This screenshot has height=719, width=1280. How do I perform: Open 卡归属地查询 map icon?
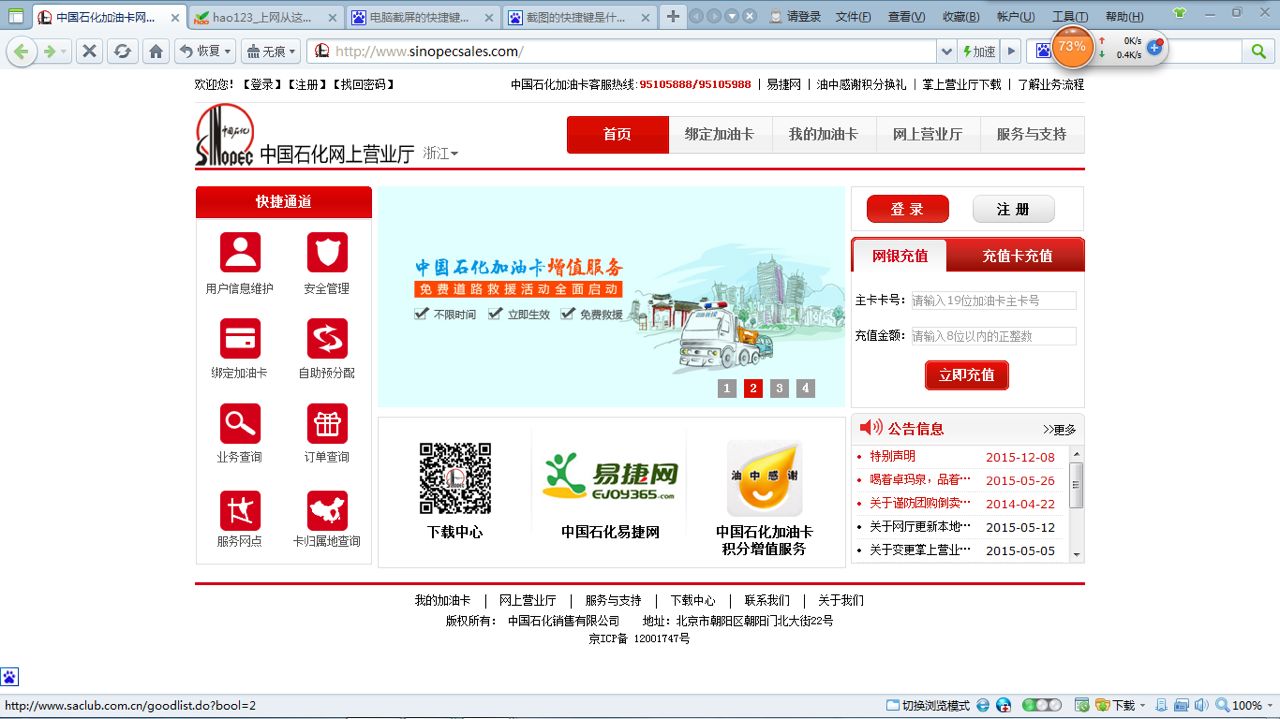[327, 510]
